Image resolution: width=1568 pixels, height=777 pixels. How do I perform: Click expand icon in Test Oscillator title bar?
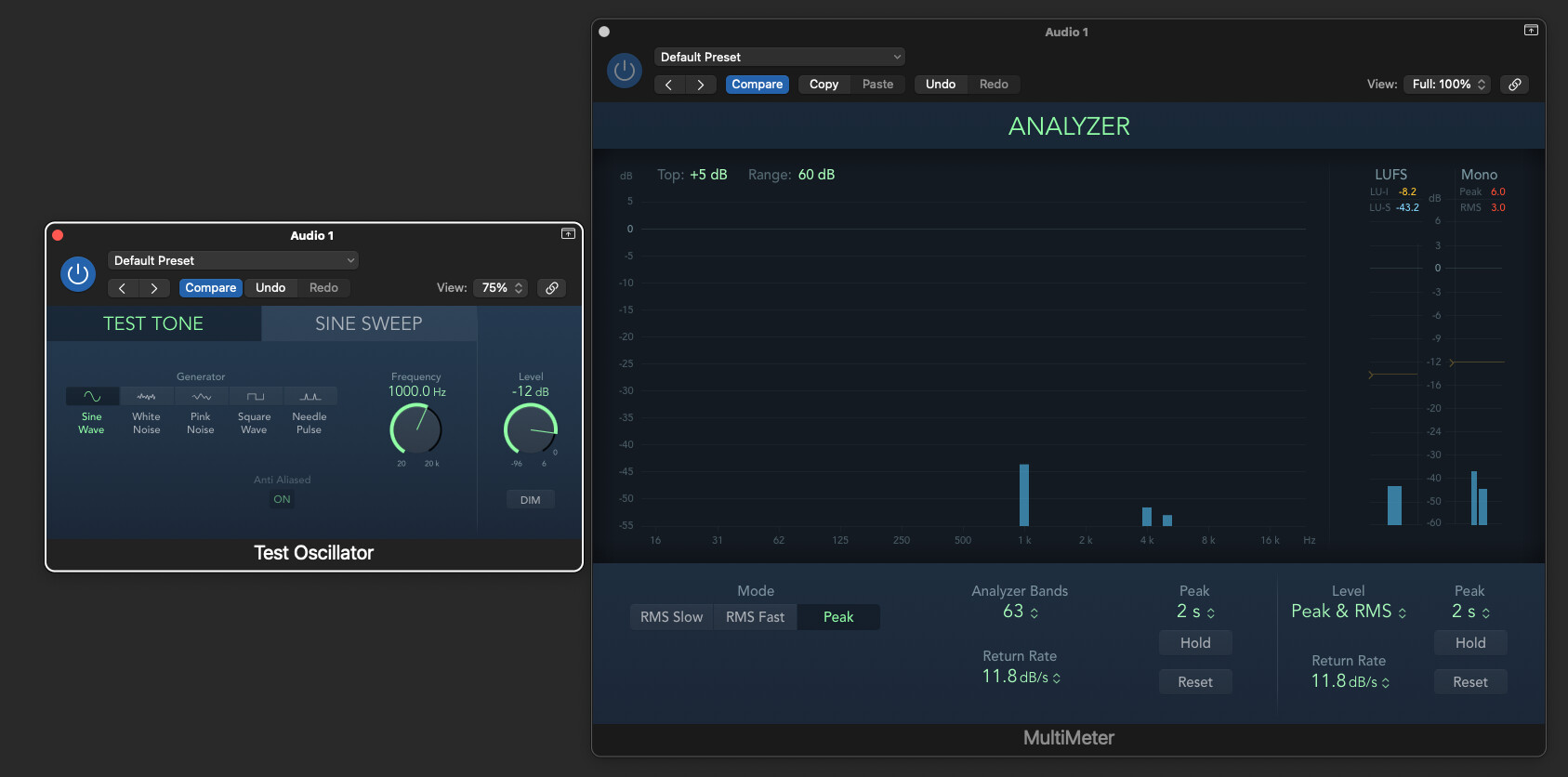(x=568, y=234)
